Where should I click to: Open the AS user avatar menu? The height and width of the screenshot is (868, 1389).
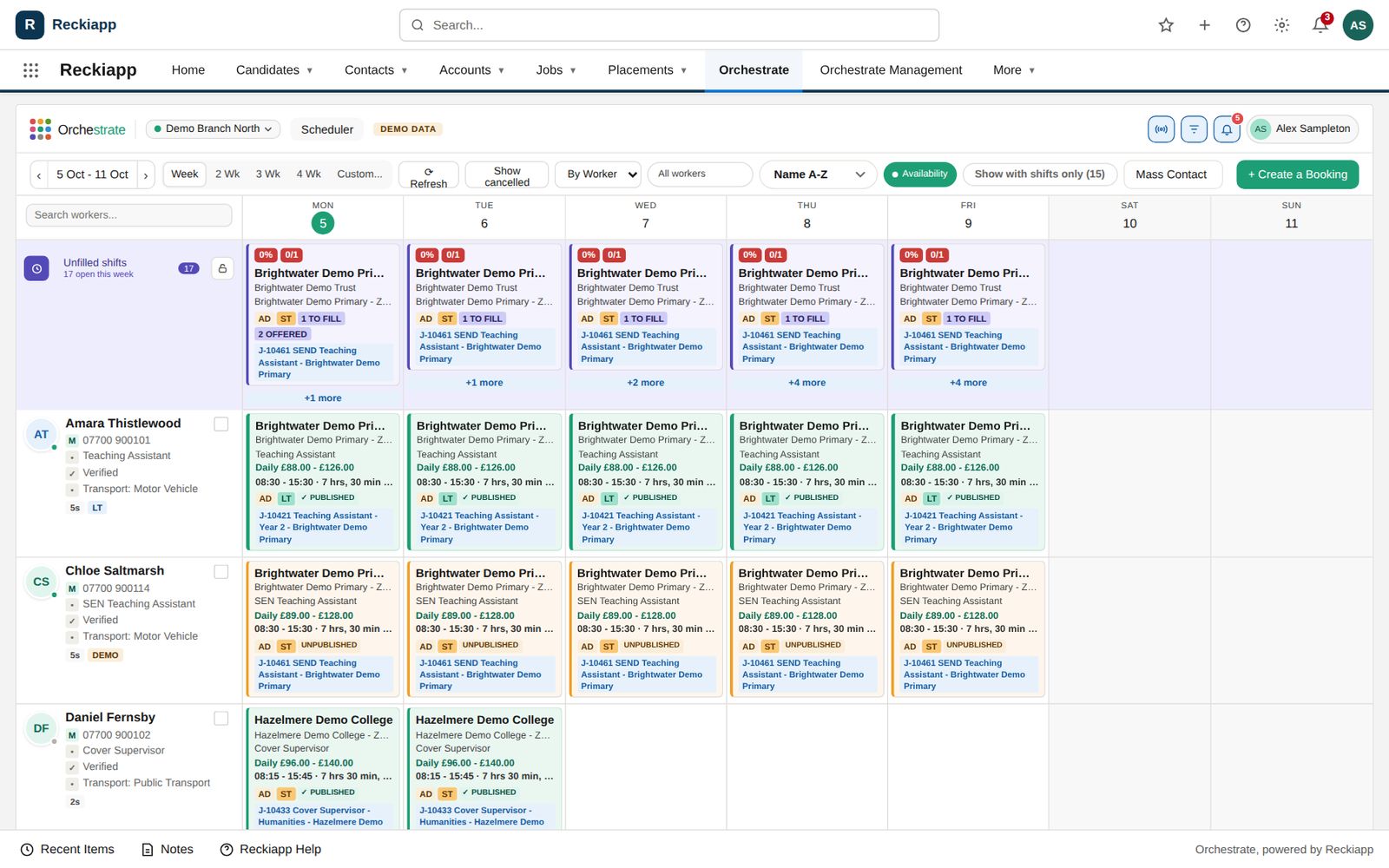pos(1358,25)
